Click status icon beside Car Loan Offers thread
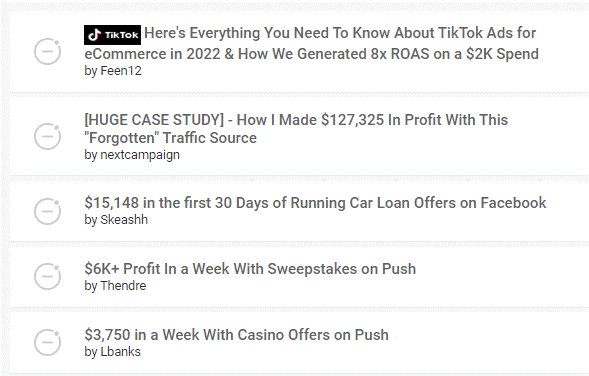Image resolution: width=589 pixels, height=376 pixels. [x=47, y=211]
